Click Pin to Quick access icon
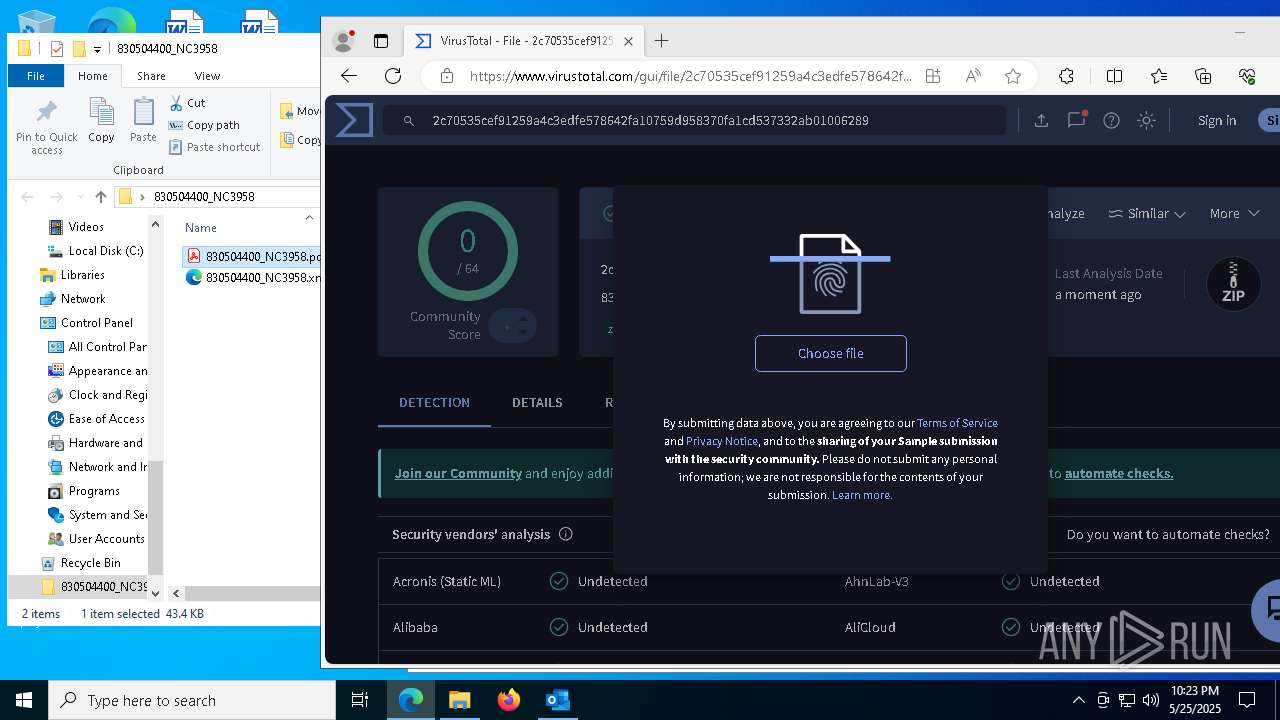Image resolution: width=1280 pixels, height=720 pixels. click(x=46, y=126)
